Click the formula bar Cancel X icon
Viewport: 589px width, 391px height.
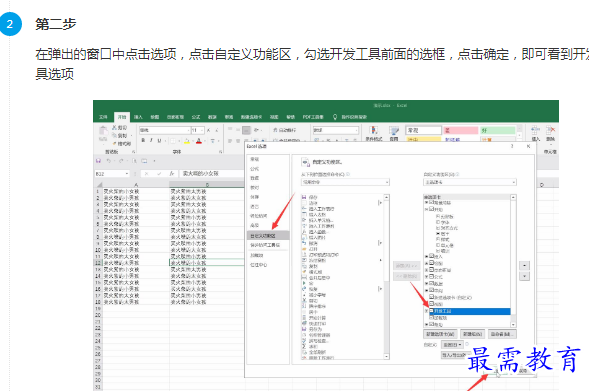click(146, 174)
